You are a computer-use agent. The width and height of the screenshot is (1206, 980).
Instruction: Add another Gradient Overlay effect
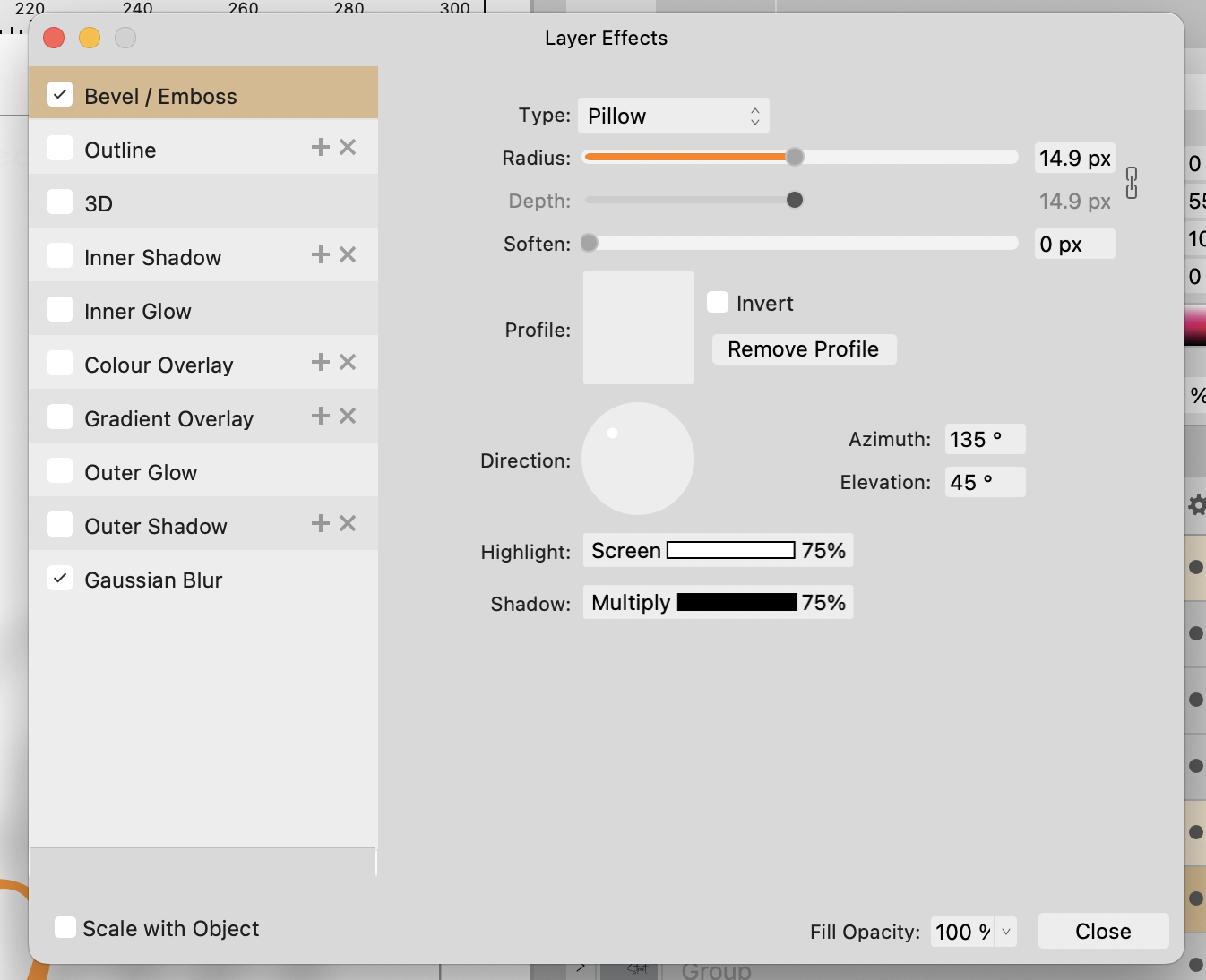point(320,416)
